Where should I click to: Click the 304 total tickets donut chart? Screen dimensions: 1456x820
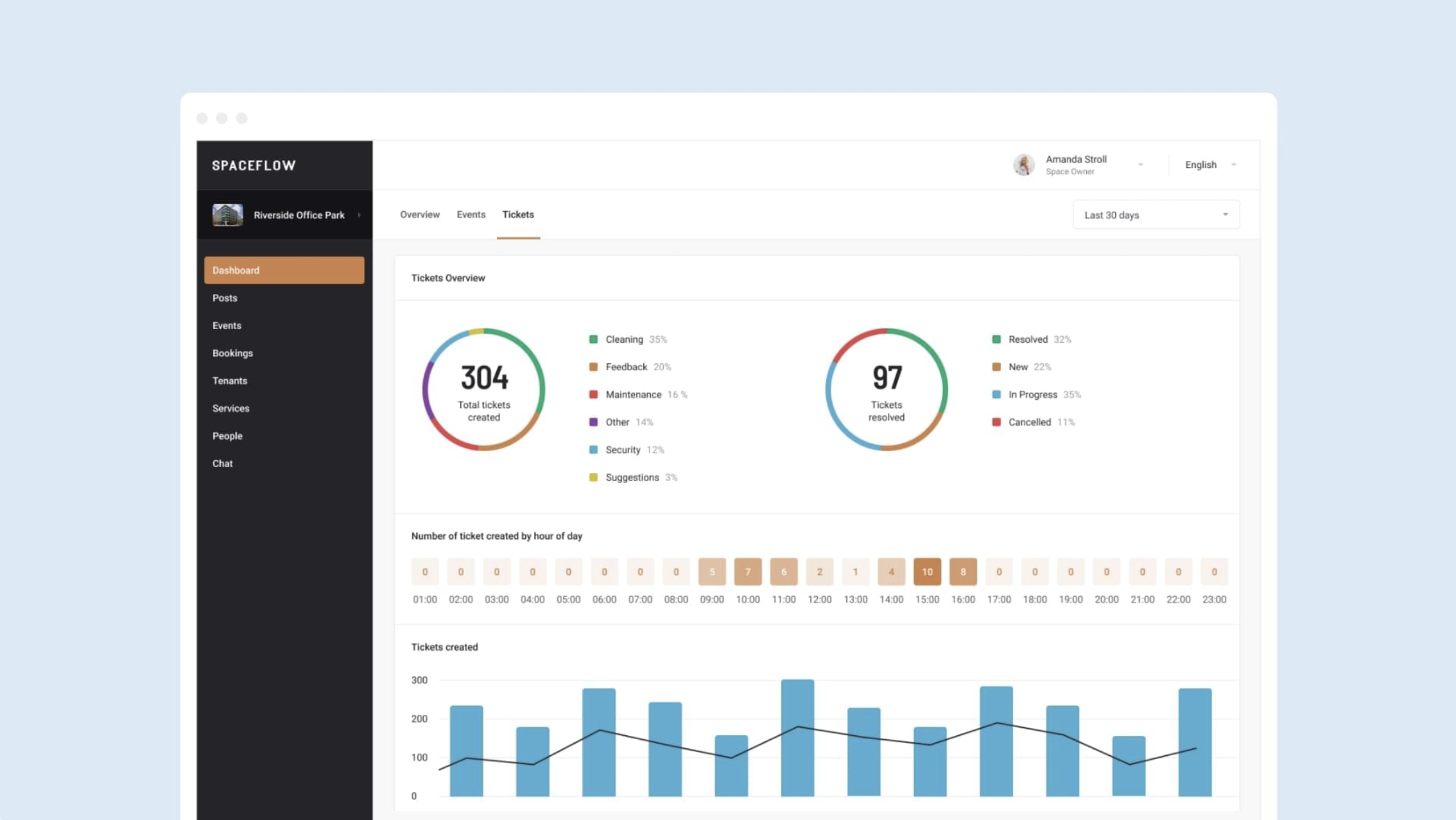tap(483, 389)
